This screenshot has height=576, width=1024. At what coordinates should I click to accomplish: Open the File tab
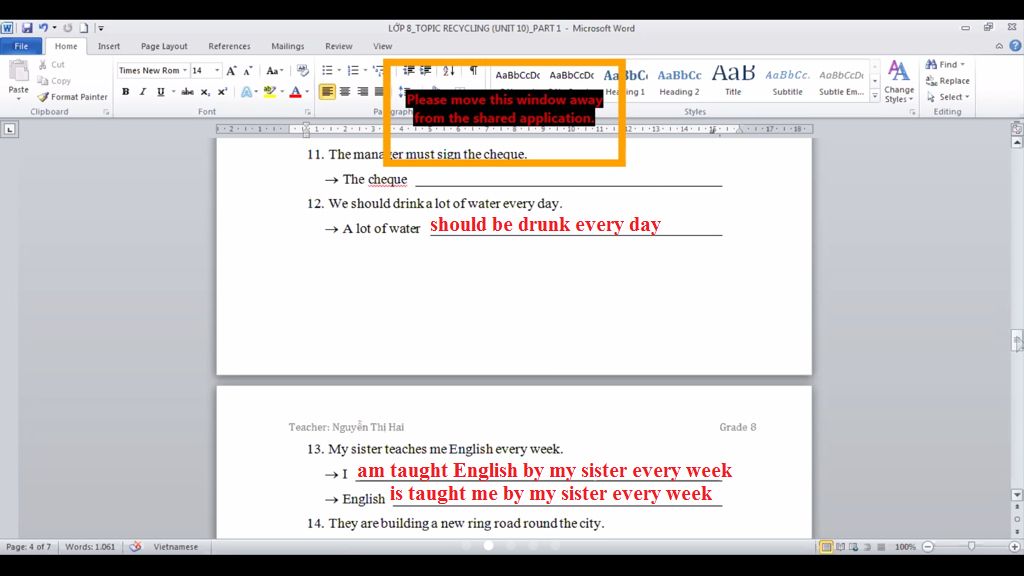21,46
